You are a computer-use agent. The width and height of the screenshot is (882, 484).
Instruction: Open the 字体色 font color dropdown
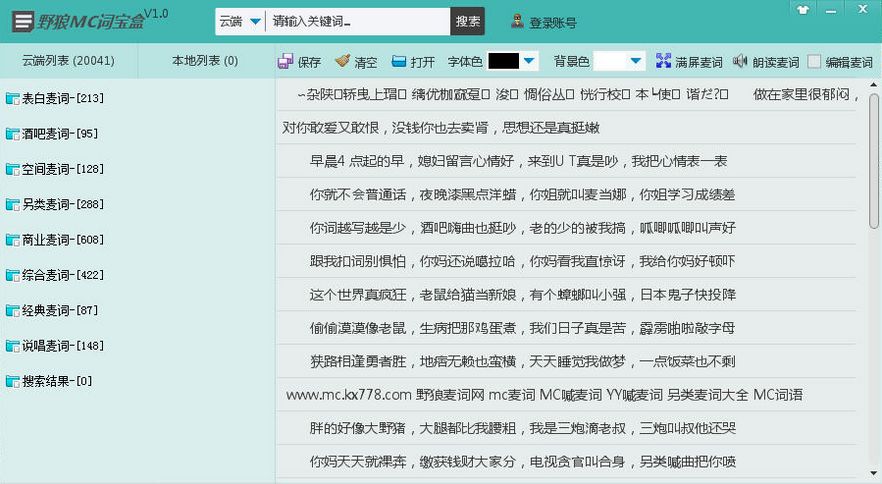pyautogui.click(x=529, y=62)
